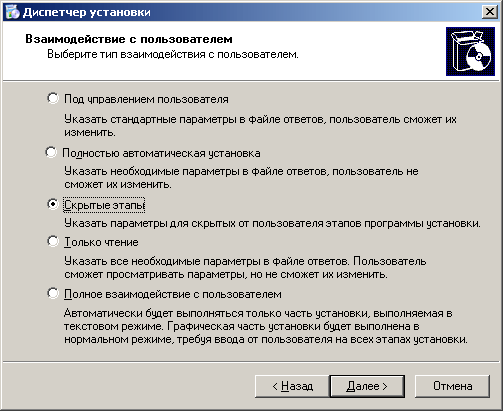The height and width of the screenshot is (411, 503).
Task: Click the software box and CD image
Action: 470,52
